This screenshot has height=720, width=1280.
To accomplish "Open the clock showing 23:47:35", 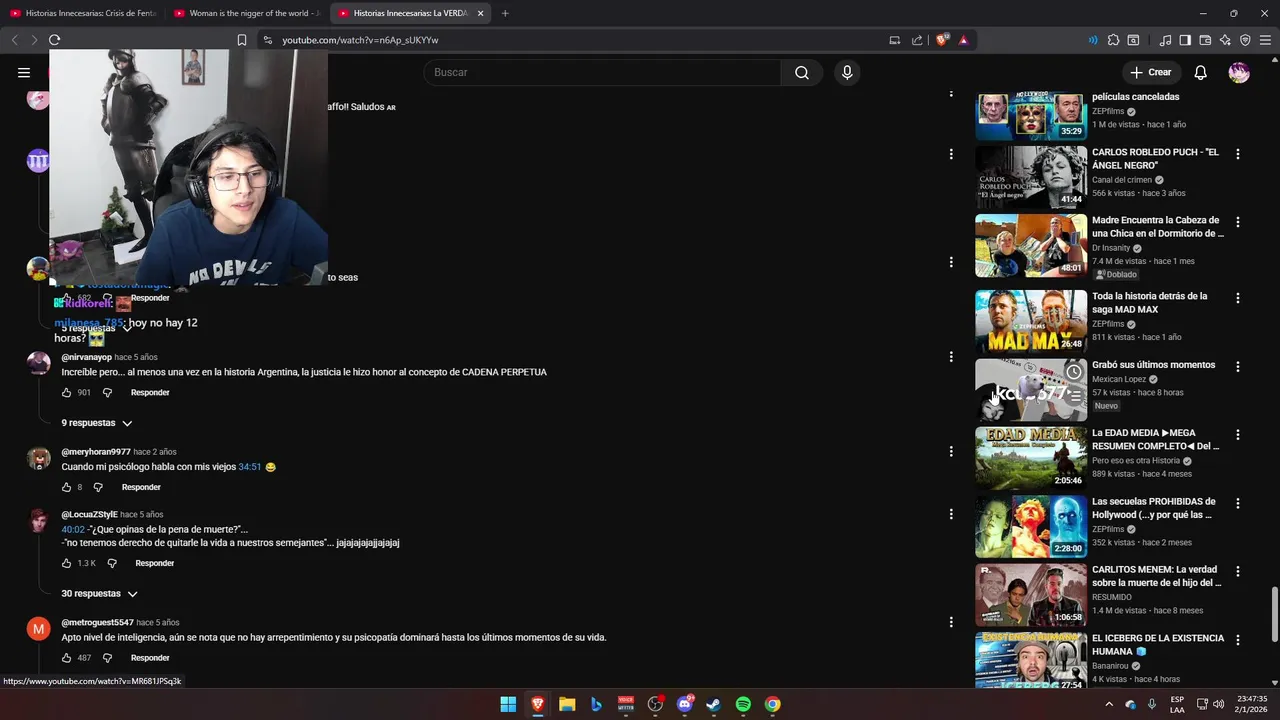I will [x=1252, y=704].
